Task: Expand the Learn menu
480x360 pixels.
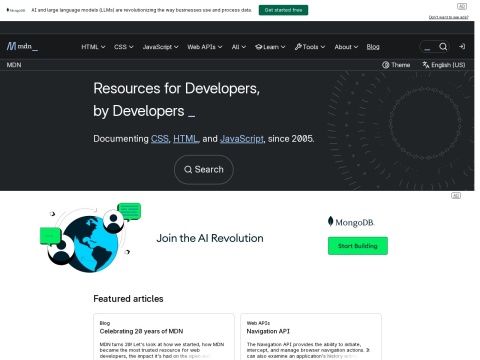Action: (270, 47)
